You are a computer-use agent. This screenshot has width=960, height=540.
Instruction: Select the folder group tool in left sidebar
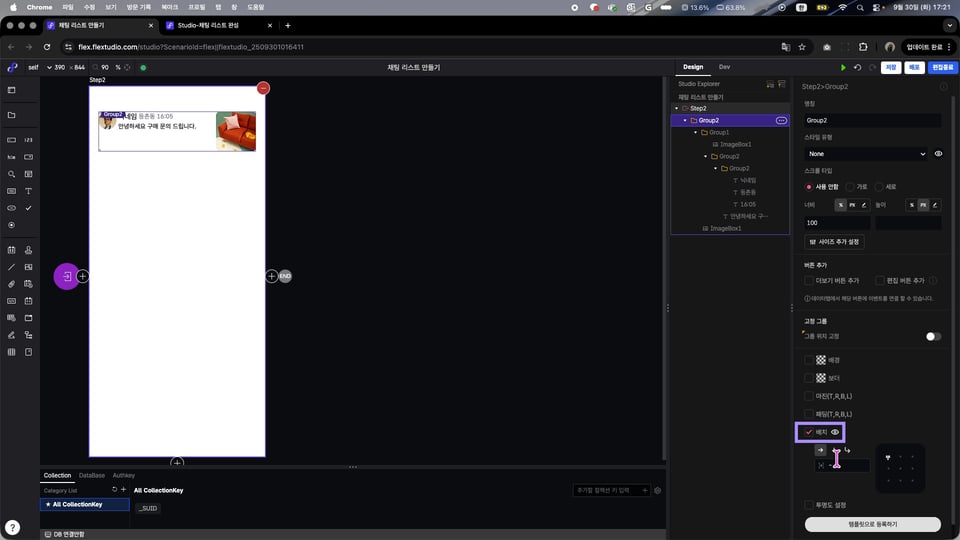pyautogui.click(x=12, y=115)
